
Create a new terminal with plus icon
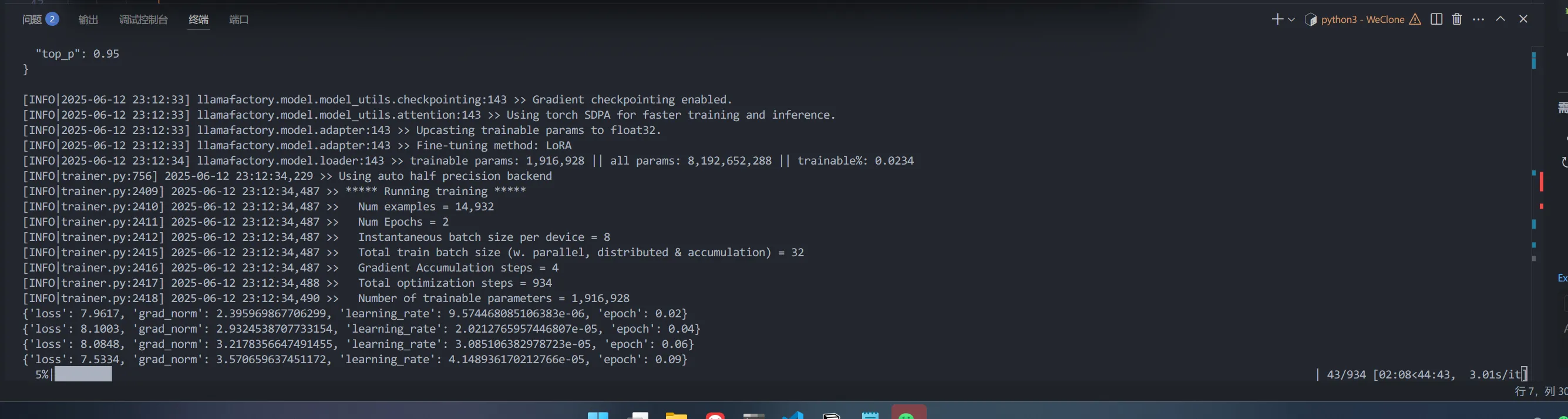coord(1277,19)
